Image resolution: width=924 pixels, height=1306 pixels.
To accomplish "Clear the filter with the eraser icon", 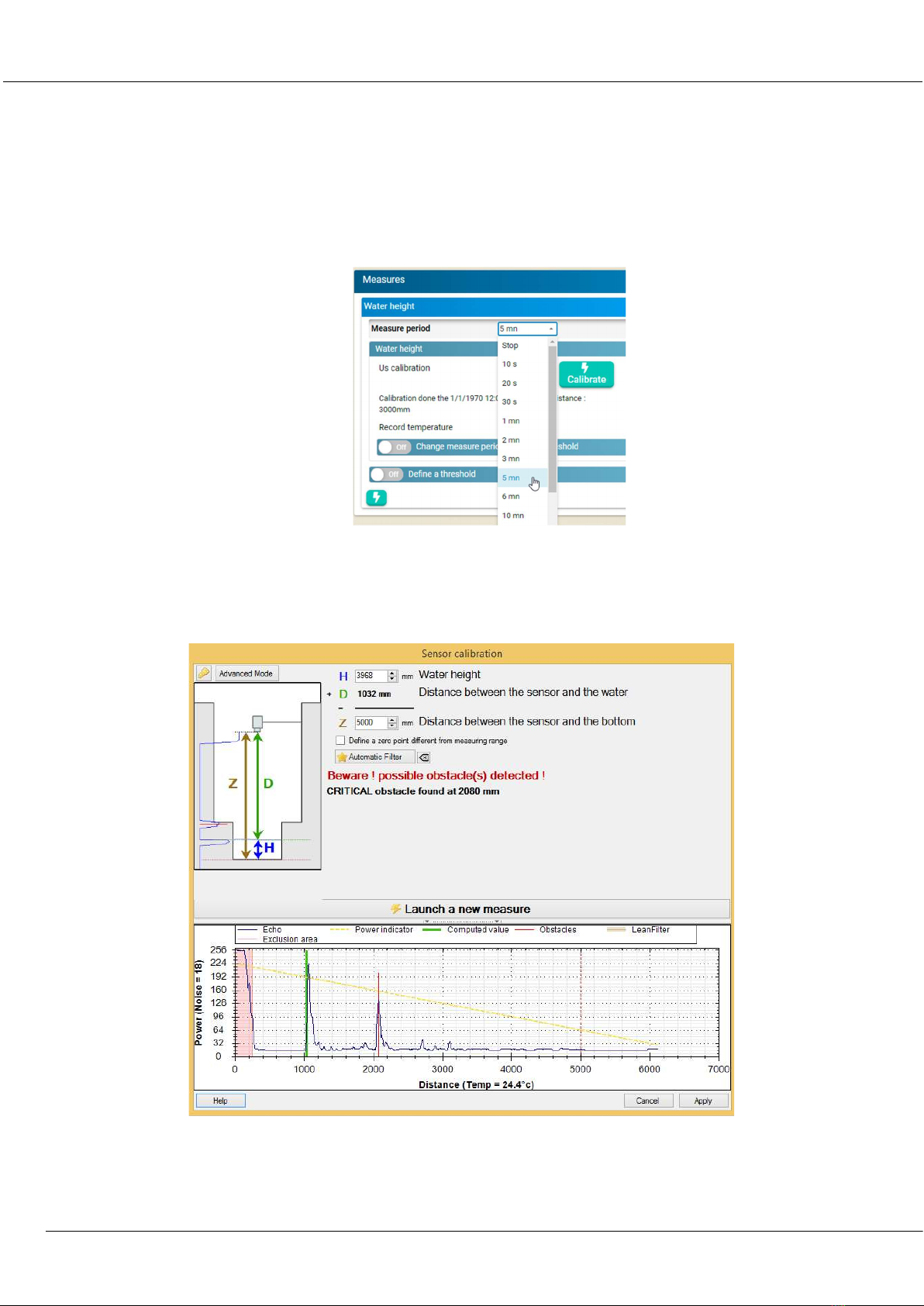I will (424, 757).
